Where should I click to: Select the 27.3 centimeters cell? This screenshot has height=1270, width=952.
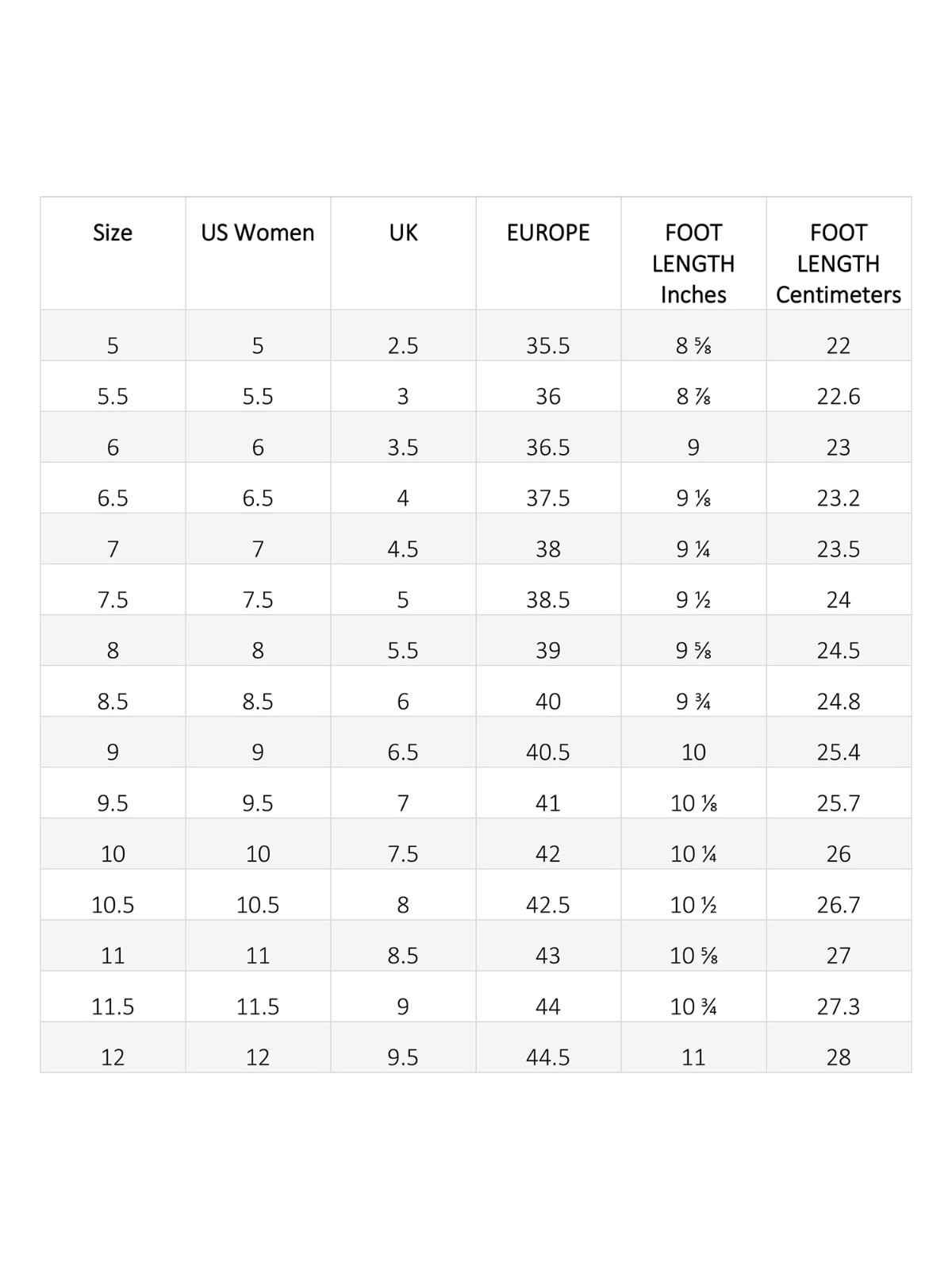point(839,1006)
